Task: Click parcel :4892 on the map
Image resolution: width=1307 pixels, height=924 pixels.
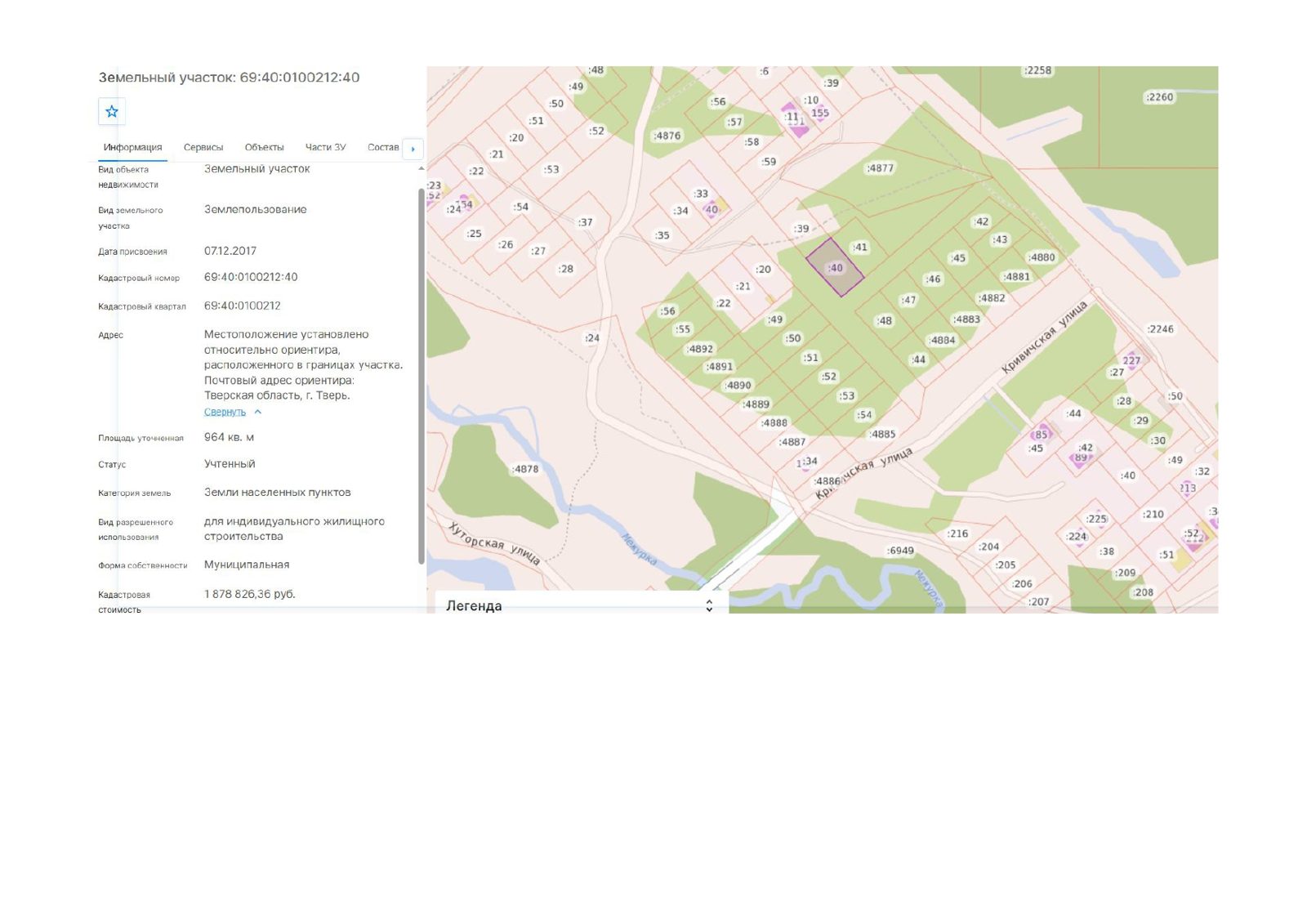Action: point(700,349)
